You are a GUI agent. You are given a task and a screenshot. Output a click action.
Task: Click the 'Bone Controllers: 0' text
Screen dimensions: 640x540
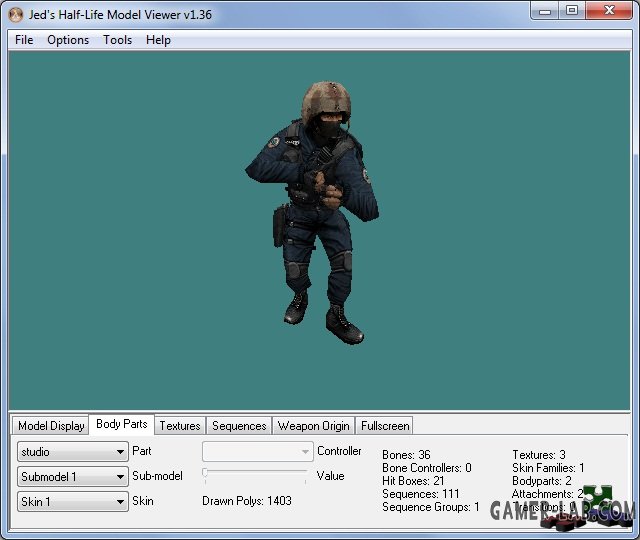[x=427, y=468]
